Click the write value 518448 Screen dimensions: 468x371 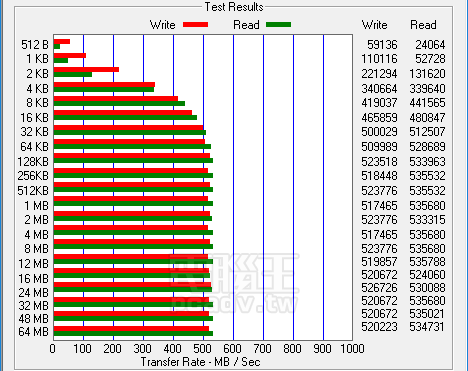coord(380,176)
